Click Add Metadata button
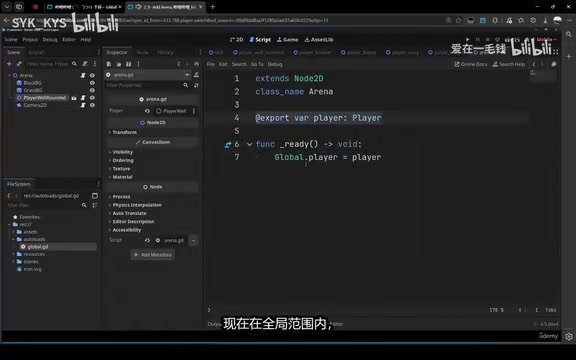Image resolution: width=576 pixels, height=360 pixels. (153, 255)
